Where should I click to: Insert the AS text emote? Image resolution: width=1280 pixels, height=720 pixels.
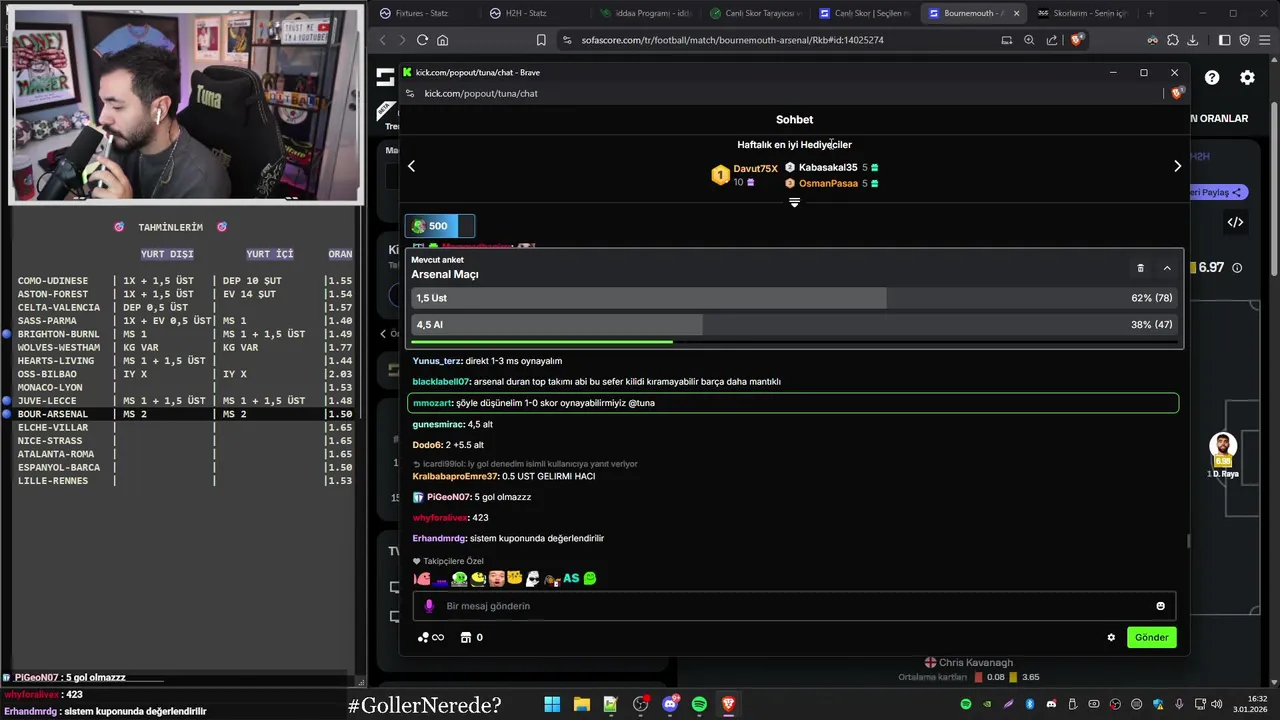571,578
